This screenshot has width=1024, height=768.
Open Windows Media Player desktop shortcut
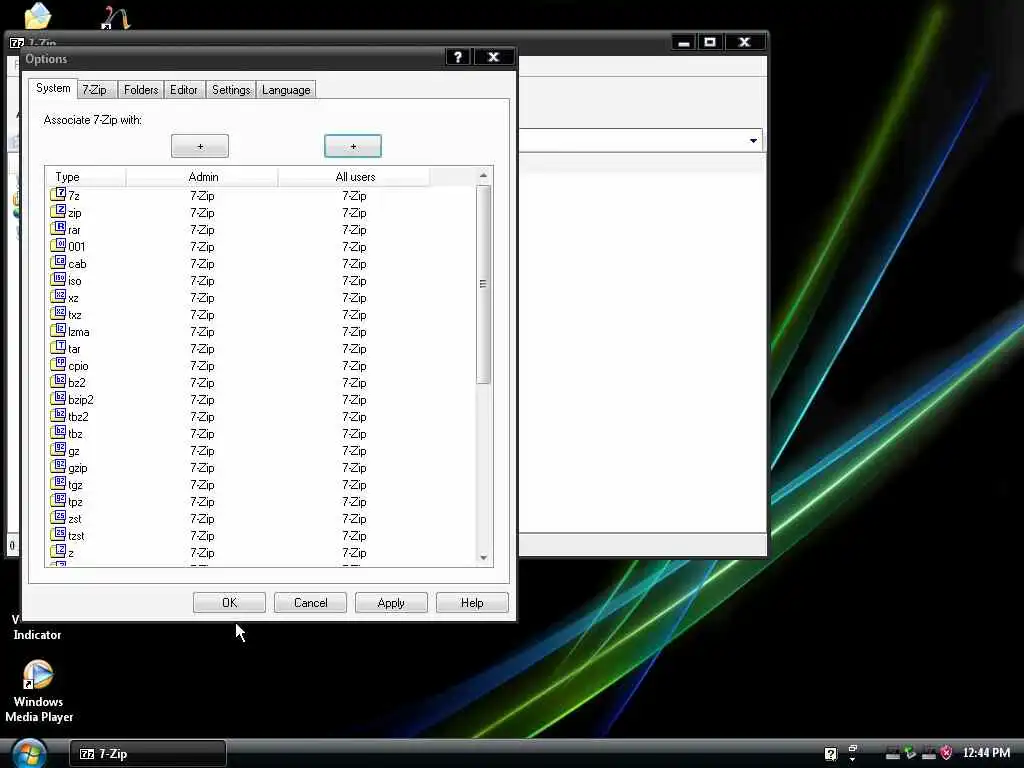click(38, 691)
